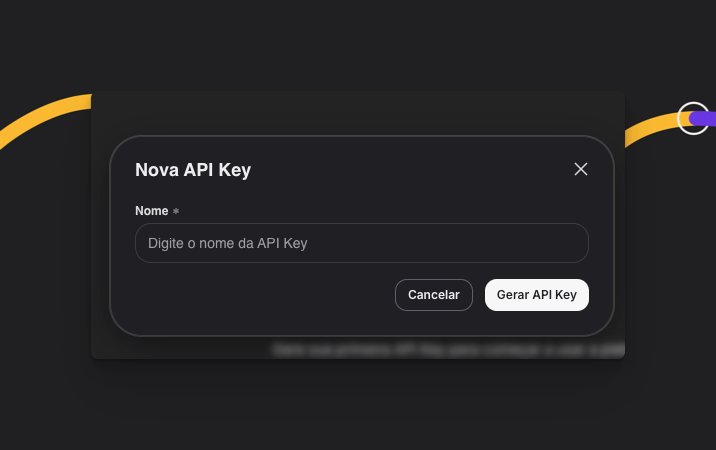
Task: Focus the Nome text field
Action: 361,243
